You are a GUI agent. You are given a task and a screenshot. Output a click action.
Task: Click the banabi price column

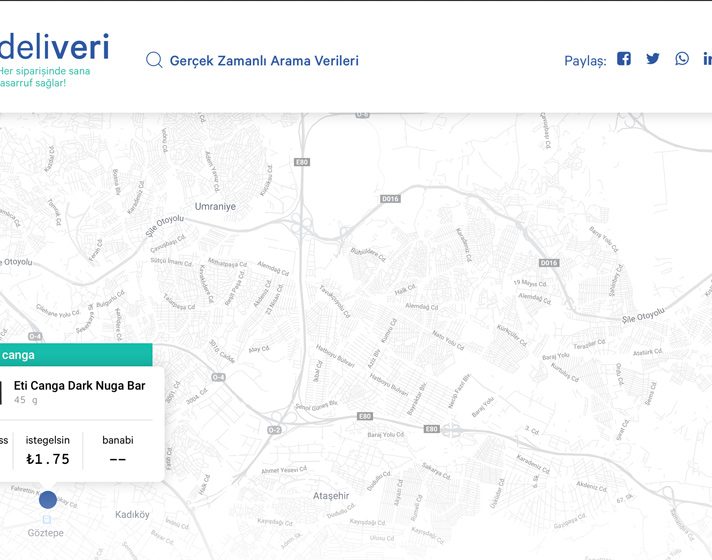tap(118, 450)
